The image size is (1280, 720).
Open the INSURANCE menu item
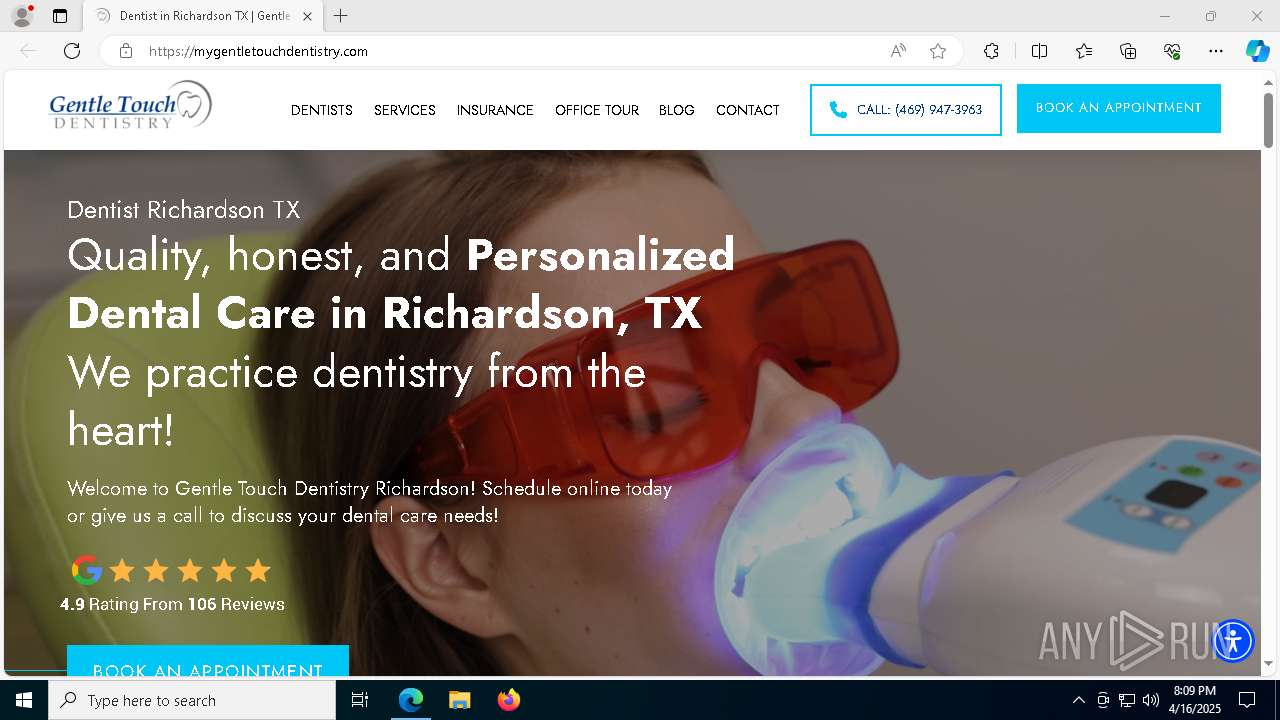(495, 110)
